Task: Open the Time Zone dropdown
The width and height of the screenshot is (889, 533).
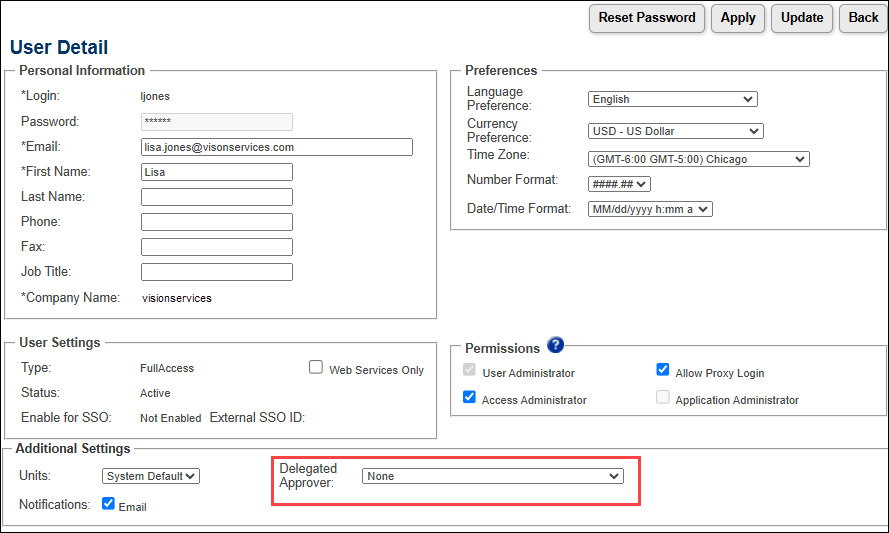Action: tap(698, 159)
